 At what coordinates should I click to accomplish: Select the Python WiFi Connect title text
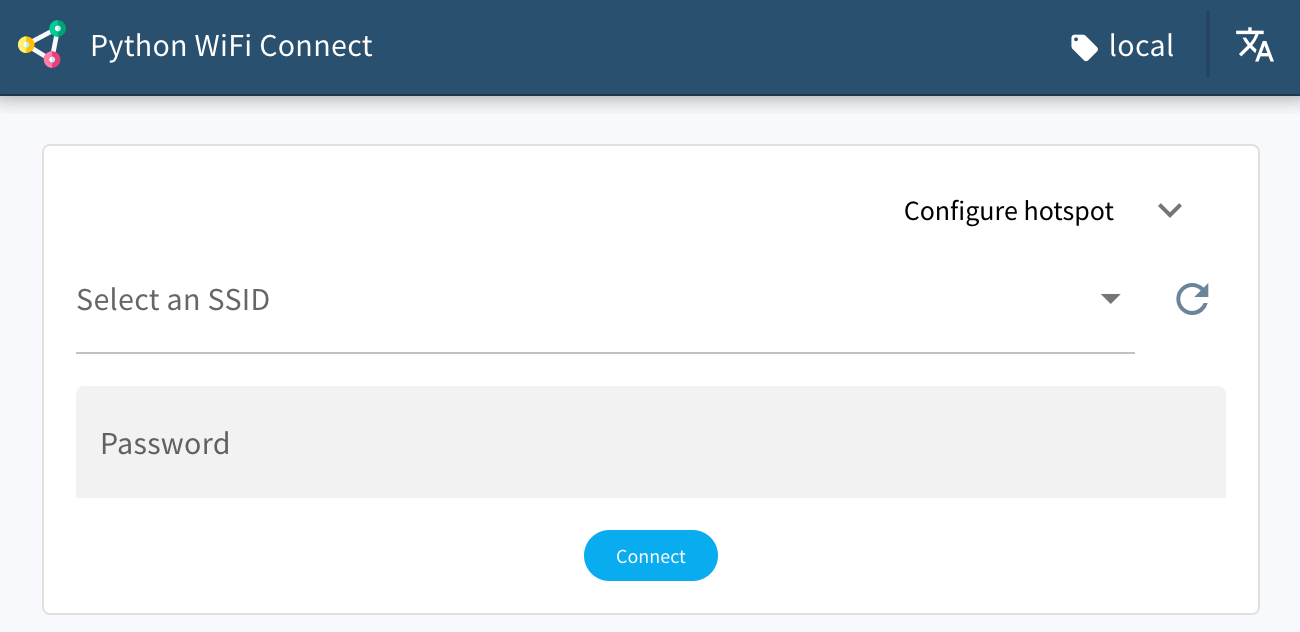click(231, 45)
